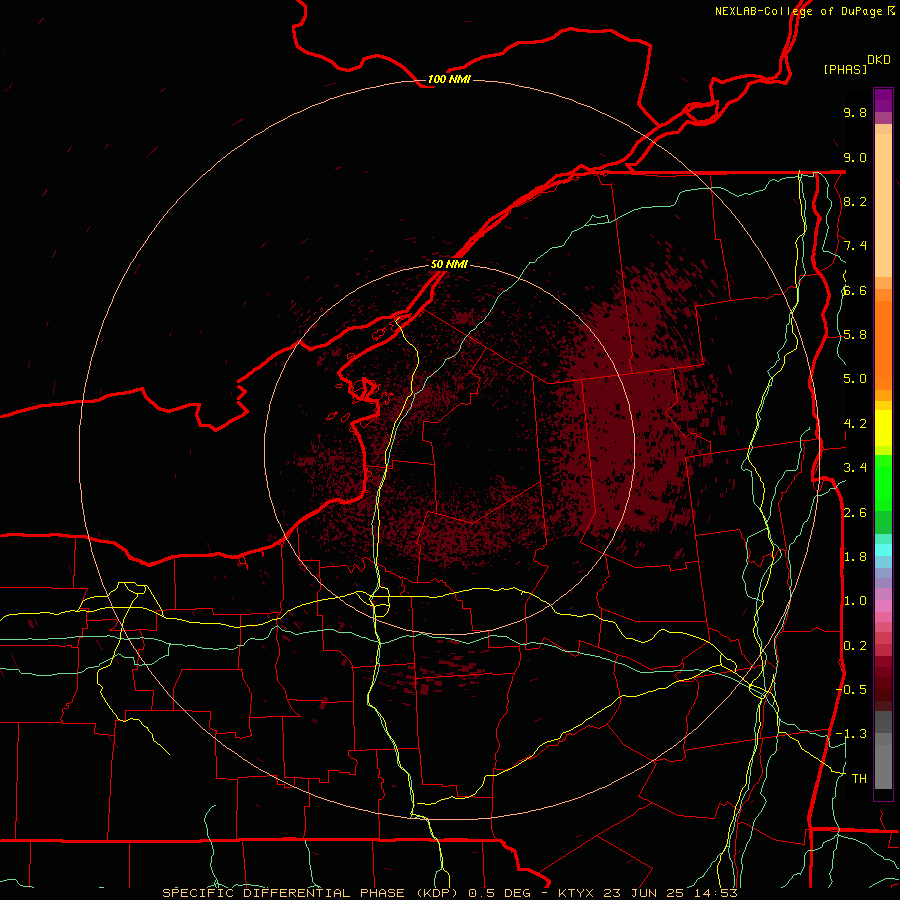This screenshot has height=900, width=900.
Task: Click the 9.0 scale value
Action: point(855,157)
